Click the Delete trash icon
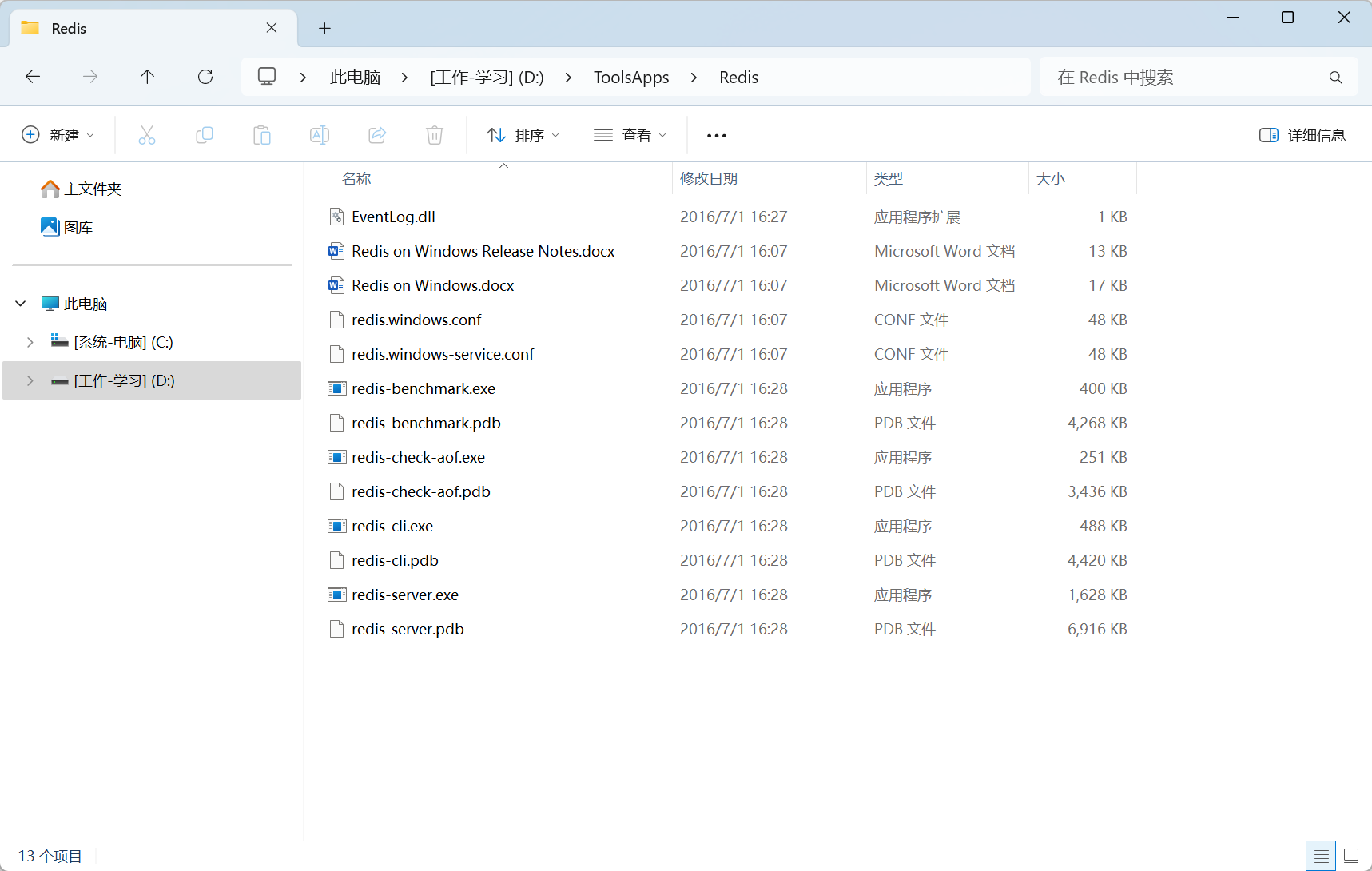The width and height of the screenshot is (1372, 871). point(435,135)
